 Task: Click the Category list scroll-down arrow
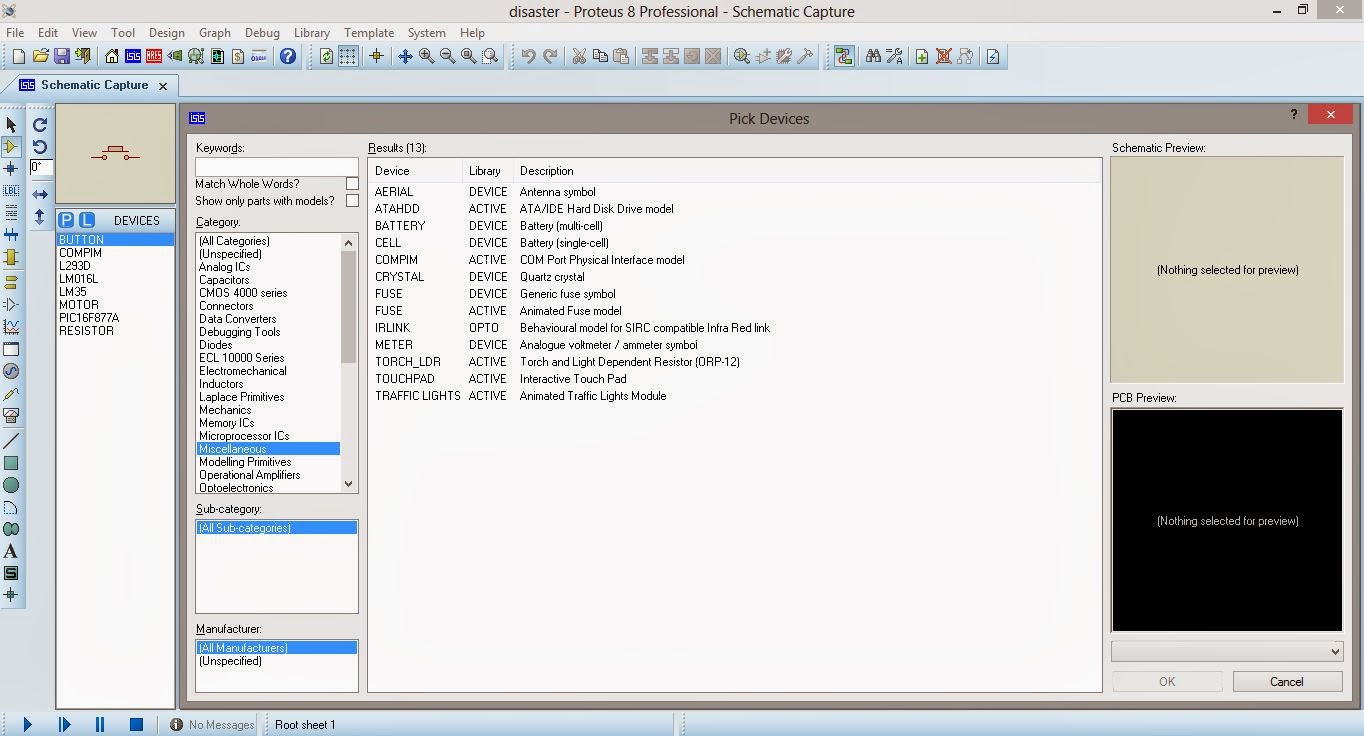(349, 484)
